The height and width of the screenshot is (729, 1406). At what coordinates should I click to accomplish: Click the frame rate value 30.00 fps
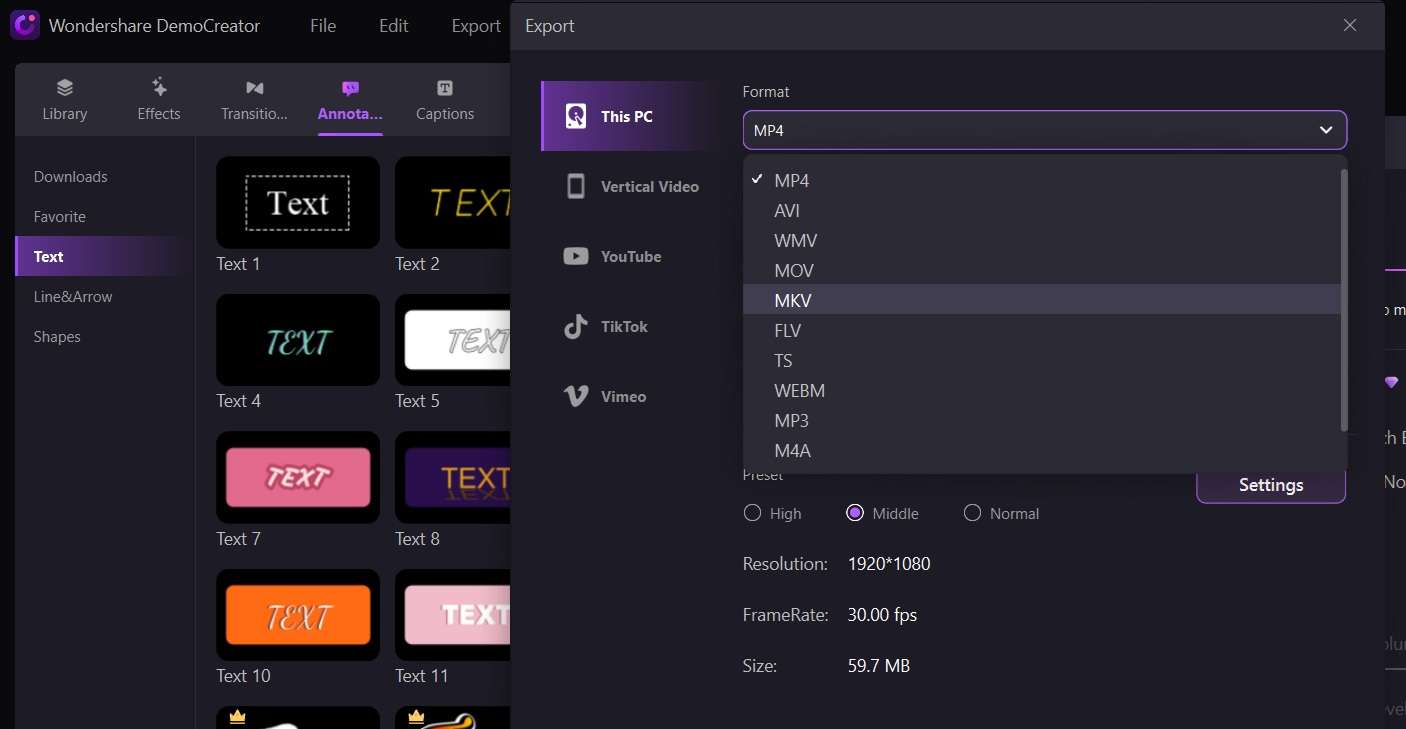pyautogui.click(x=882, y=615)
